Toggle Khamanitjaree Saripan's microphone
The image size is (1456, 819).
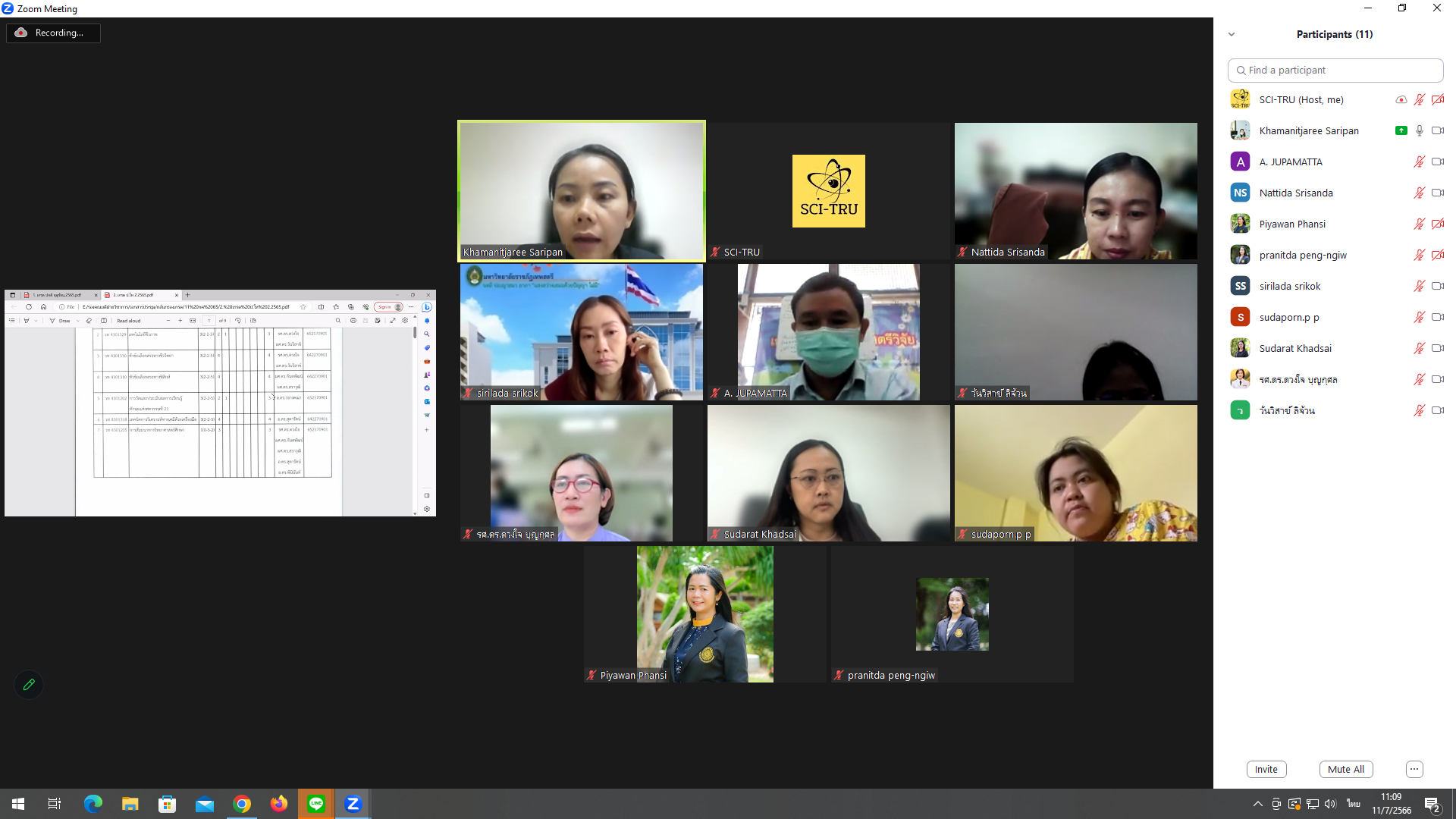[1419, 130]
